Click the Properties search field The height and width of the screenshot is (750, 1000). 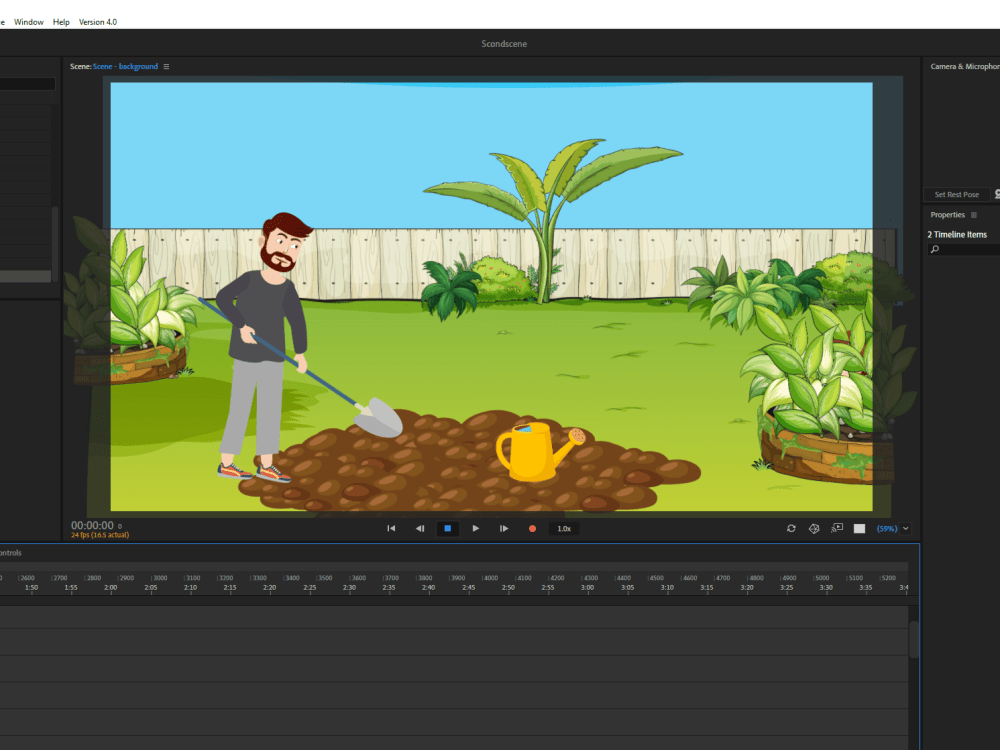pos(964,249)
